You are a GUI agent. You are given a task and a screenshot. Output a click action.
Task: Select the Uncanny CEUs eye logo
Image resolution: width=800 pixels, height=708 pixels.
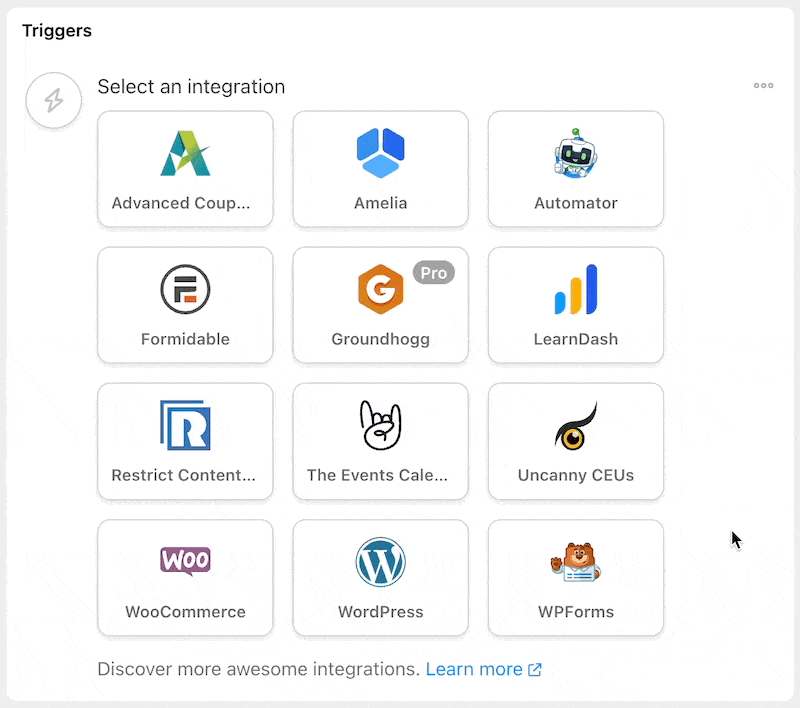pos(576,426)
